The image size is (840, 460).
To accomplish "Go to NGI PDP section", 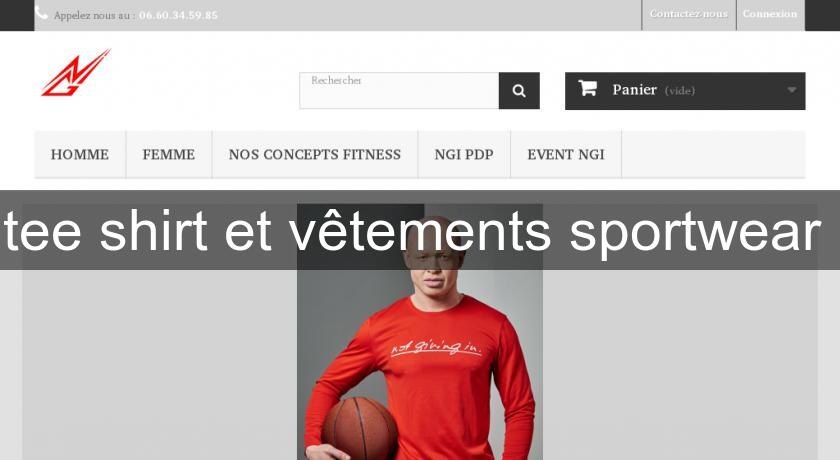I will tap(464, 154).
